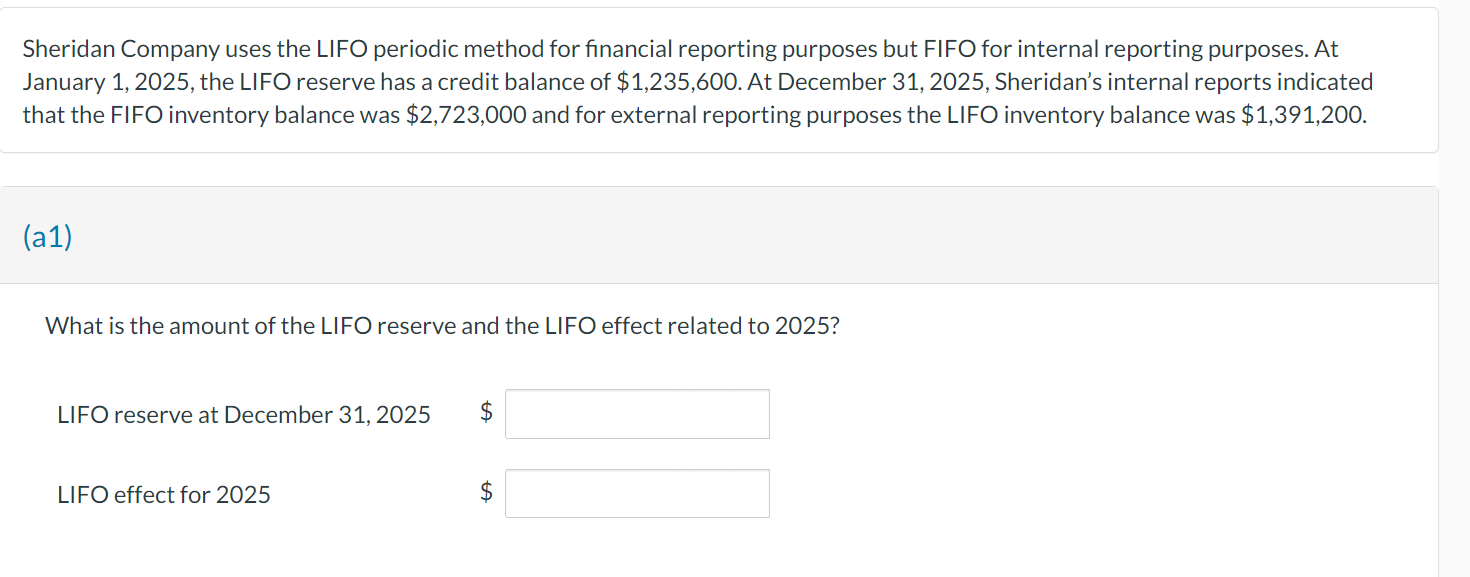This screenshot has height=577, width=1470.
Task: Click the label LIFO reserve at December 31, 2025
Action: 243,414
